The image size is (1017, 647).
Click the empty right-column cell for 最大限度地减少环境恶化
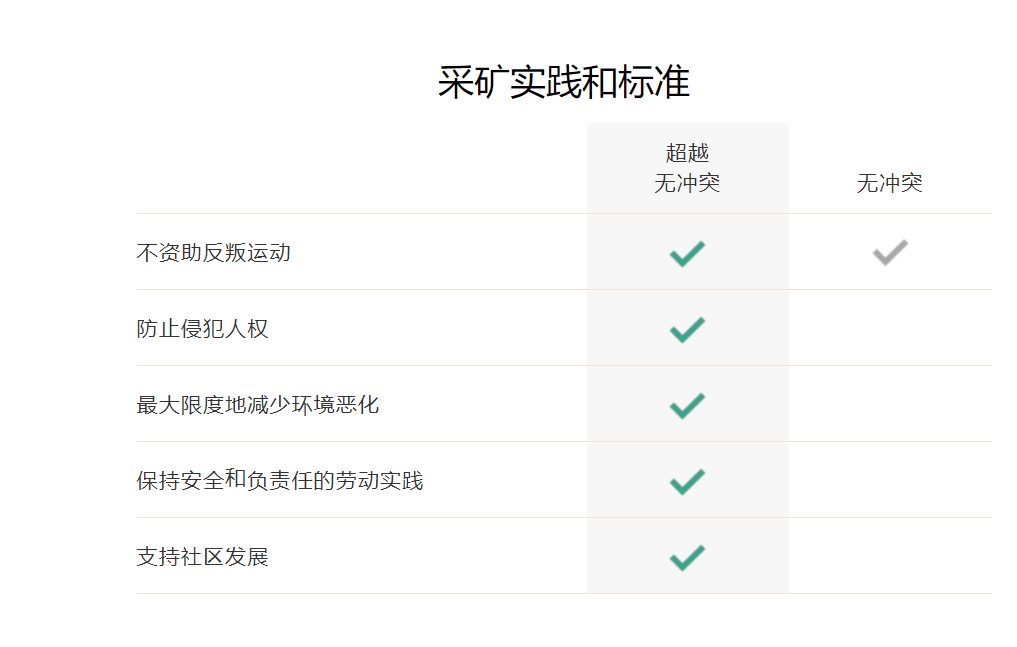[x=890, y=405]
